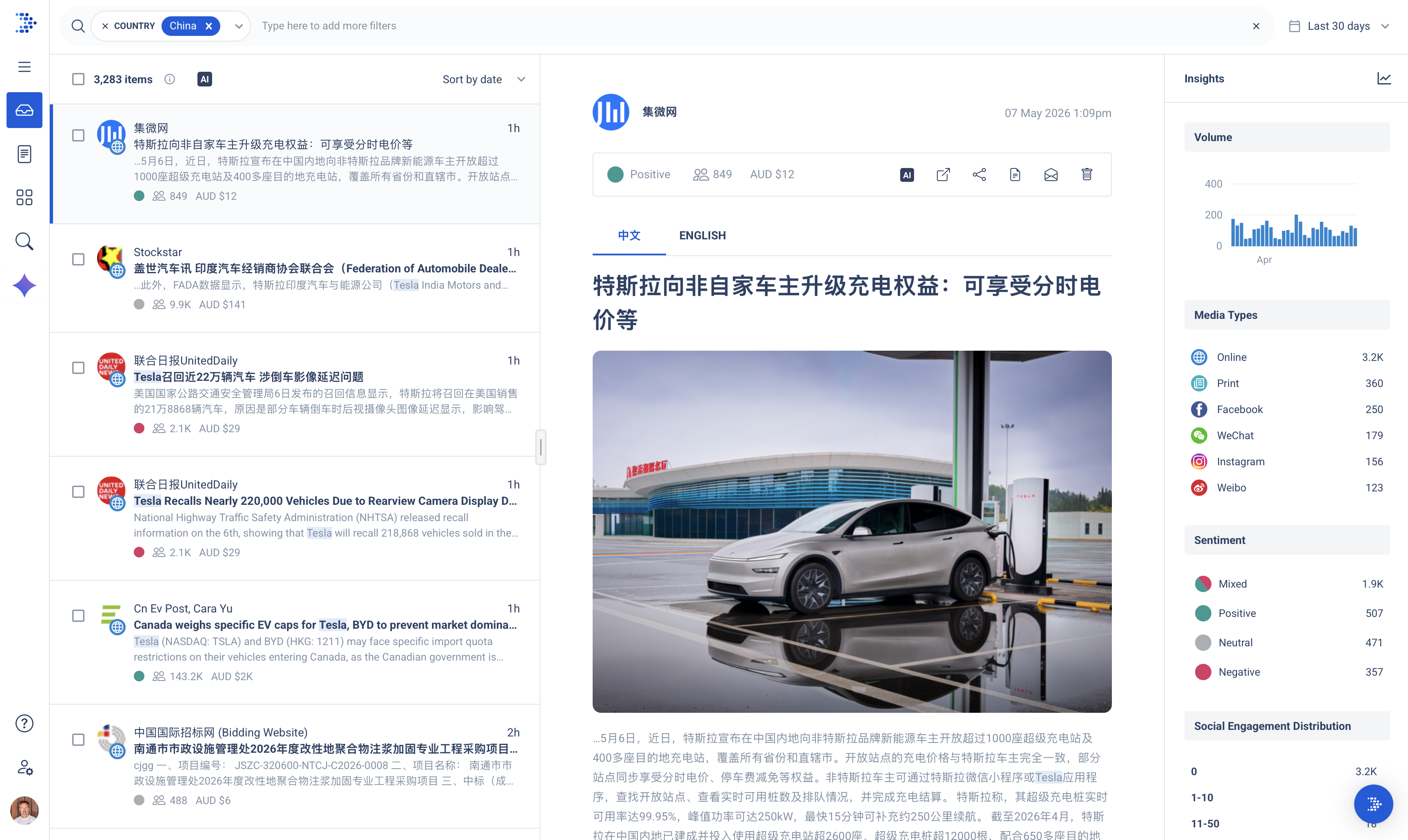
Task: Open the Stockstar article headline
Action: pyautogui.click(x=325, y=268)
